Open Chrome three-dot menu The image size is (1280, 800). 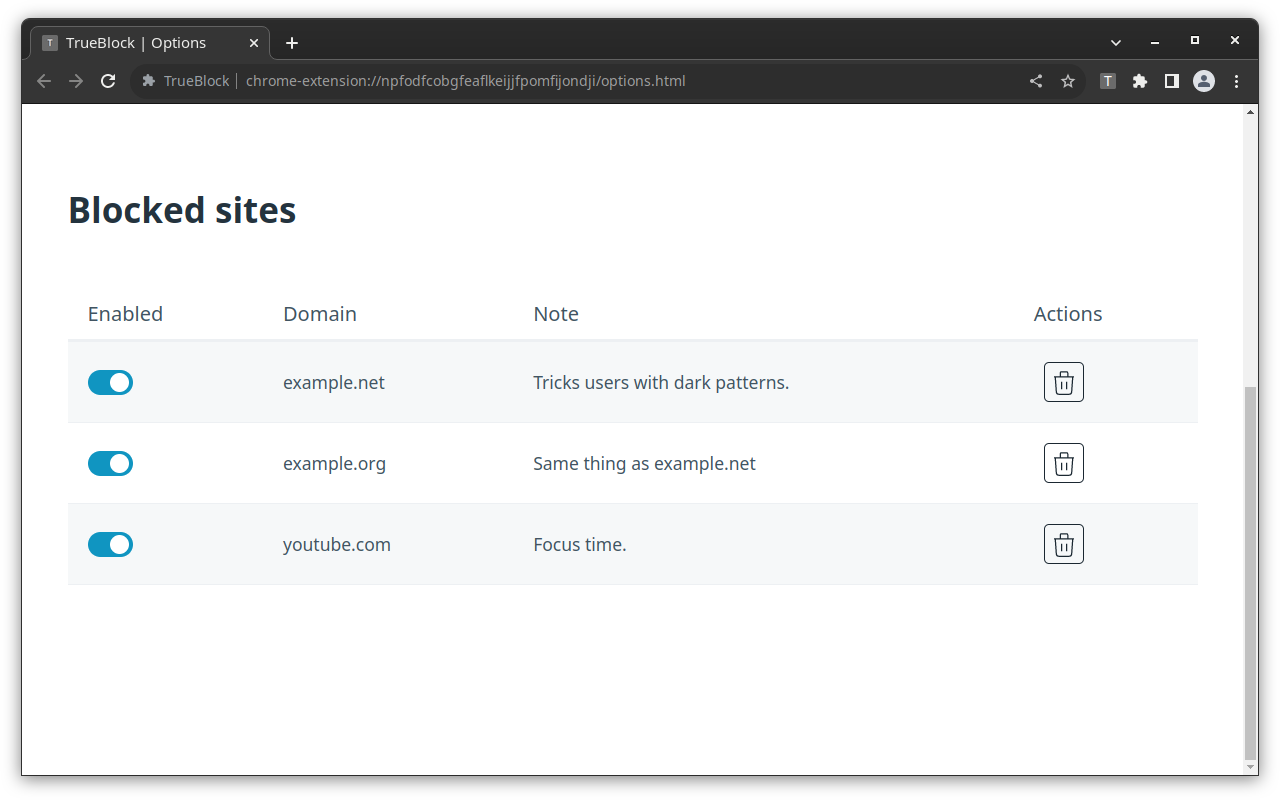pyautogui.click(x=1236, y=81)
